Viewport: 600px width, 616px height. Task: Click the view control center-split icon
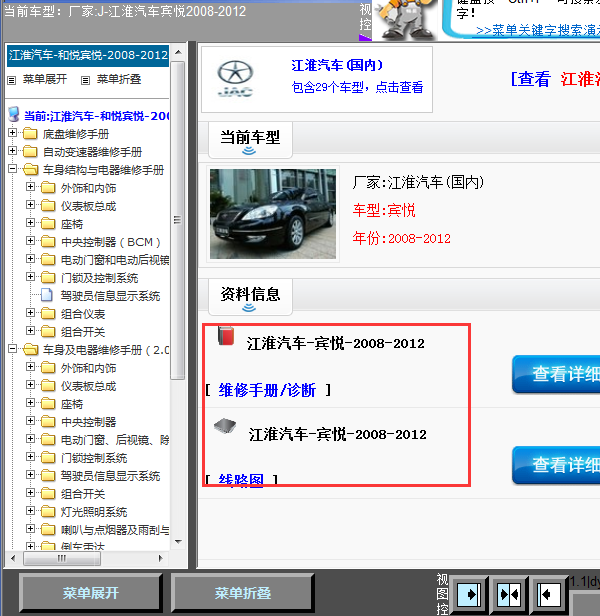tap(509, 594)
